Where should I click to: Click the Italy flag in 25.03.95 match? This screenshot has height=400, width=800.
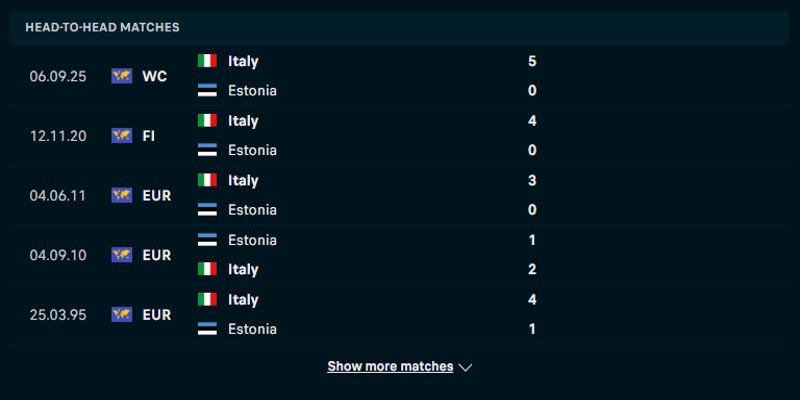click(208, 300)
